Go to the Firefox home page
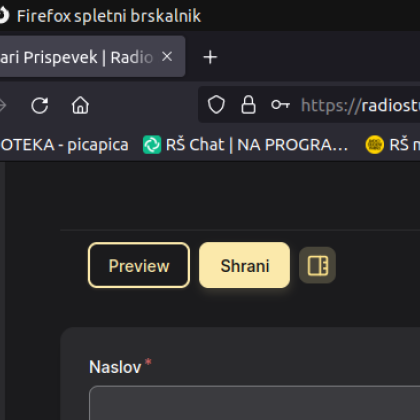 [80, 105]
